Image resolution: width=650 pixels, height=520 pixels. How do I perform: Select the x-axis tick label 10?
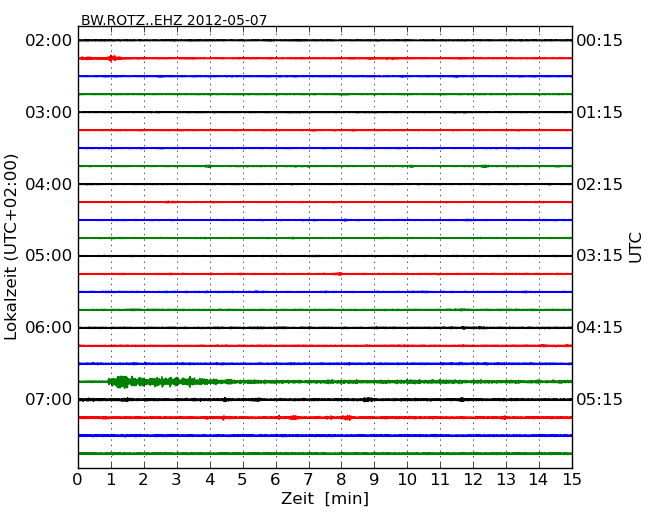(x=407, y=479)
